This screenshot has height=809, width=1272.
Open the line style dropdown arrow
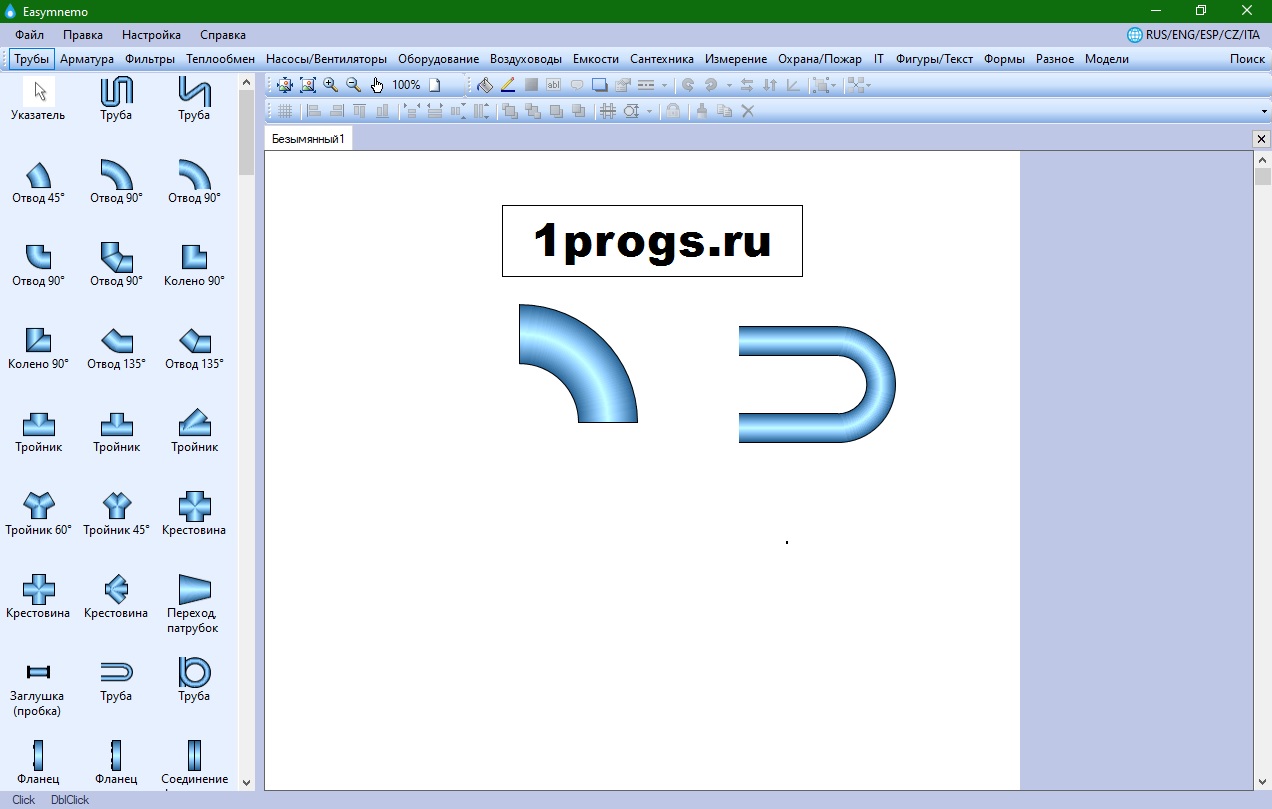664,85
